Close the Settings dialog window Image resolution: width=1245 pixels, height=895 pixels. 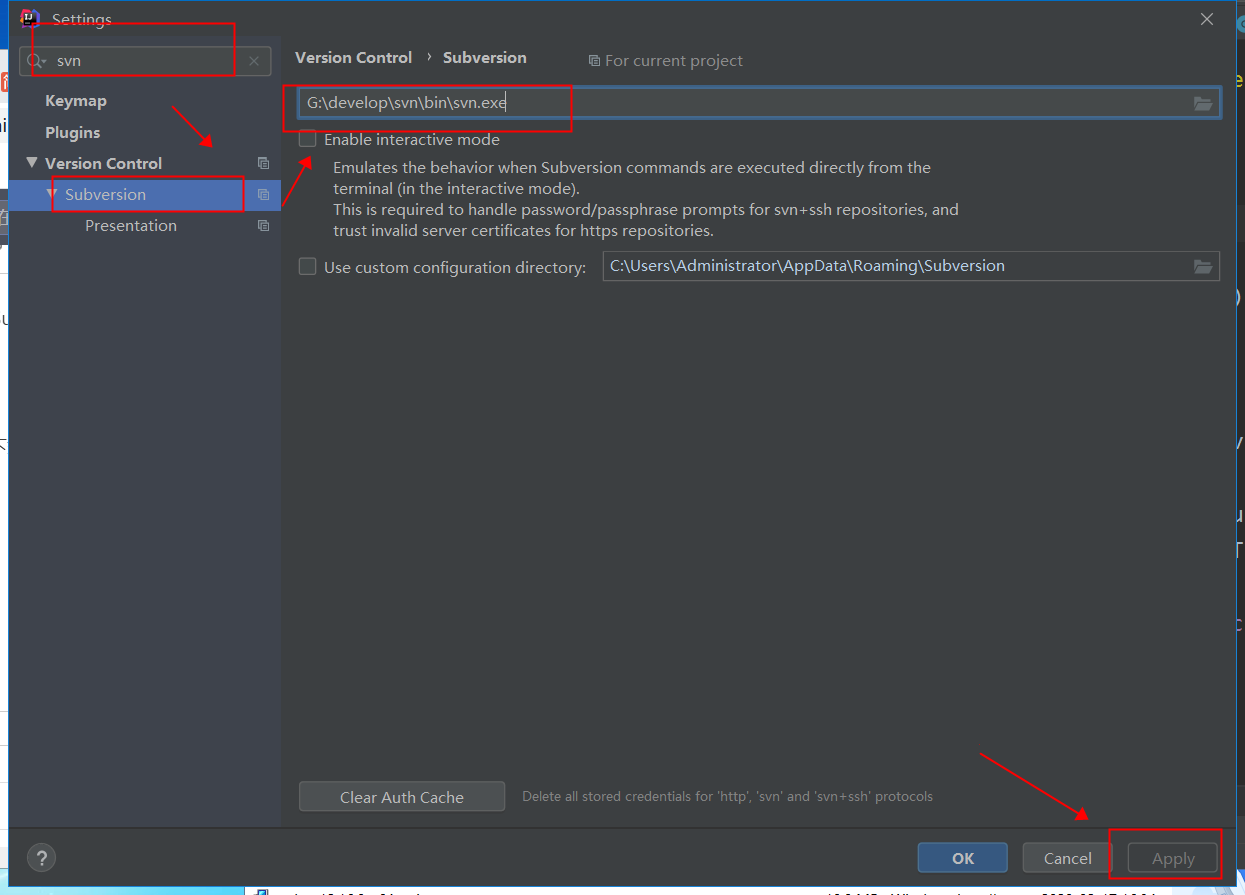tap(1207, 19)
